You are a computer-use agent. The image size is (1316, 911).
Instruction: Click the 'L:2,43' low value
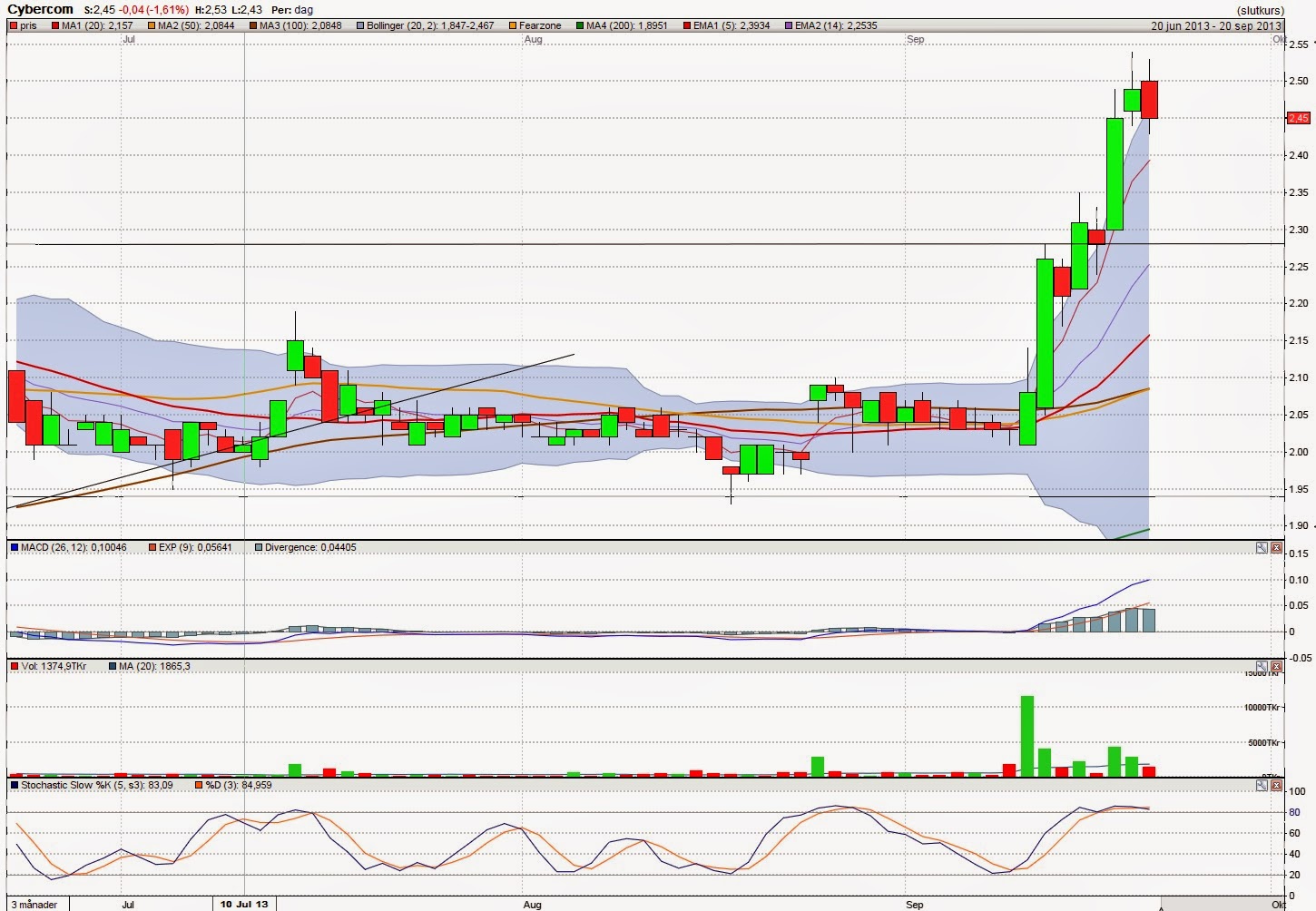coord(247,10)
